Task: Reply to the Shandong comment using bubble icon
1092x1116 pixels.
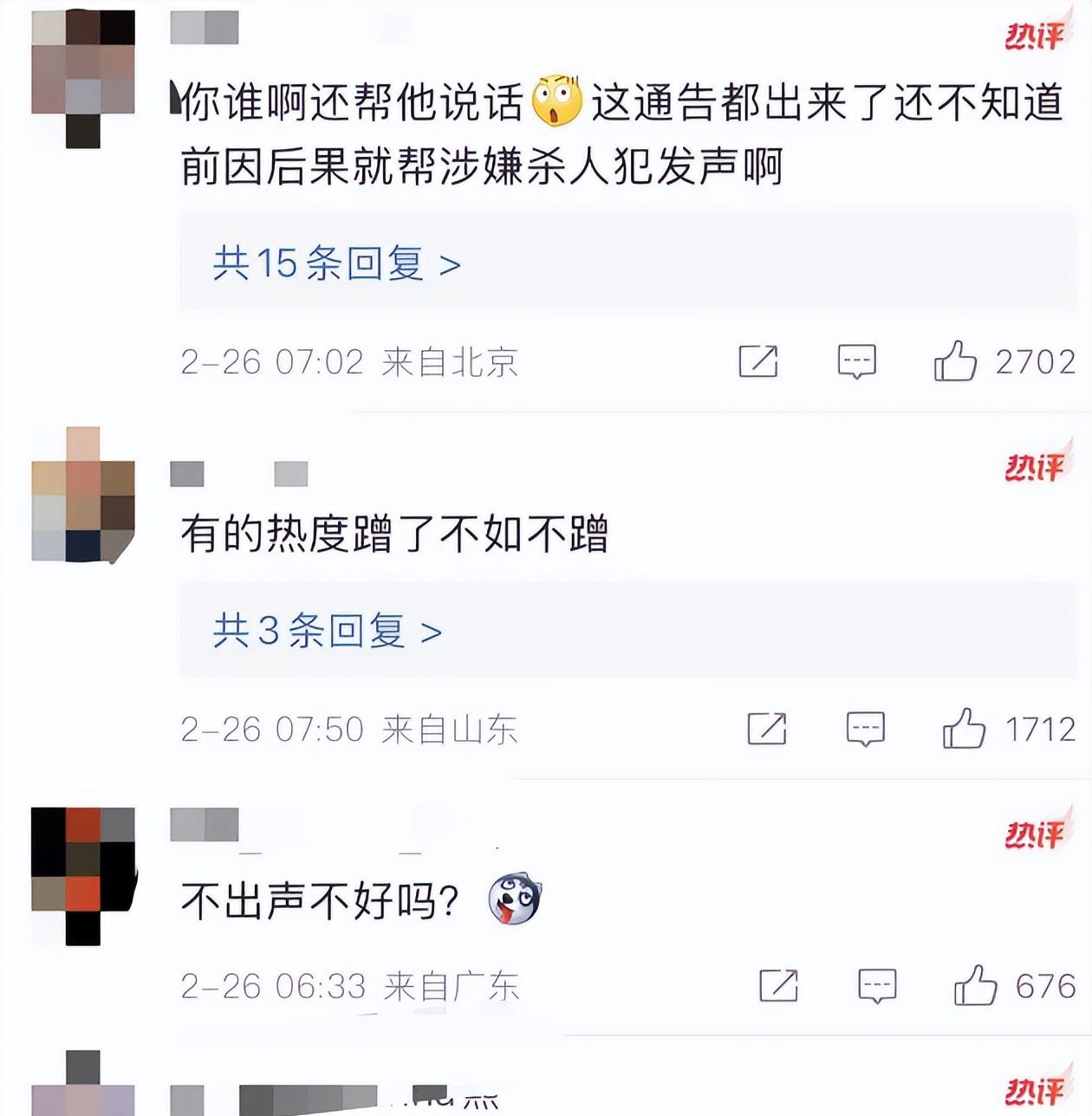Action: point(865,730)
